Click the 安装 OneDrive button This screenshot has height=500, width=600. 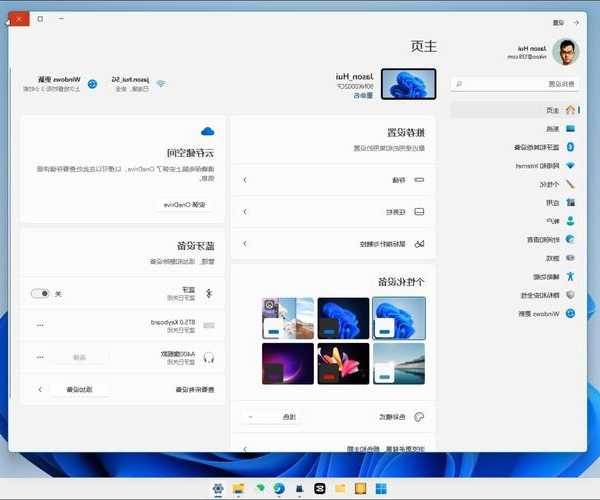pos(186,205)
